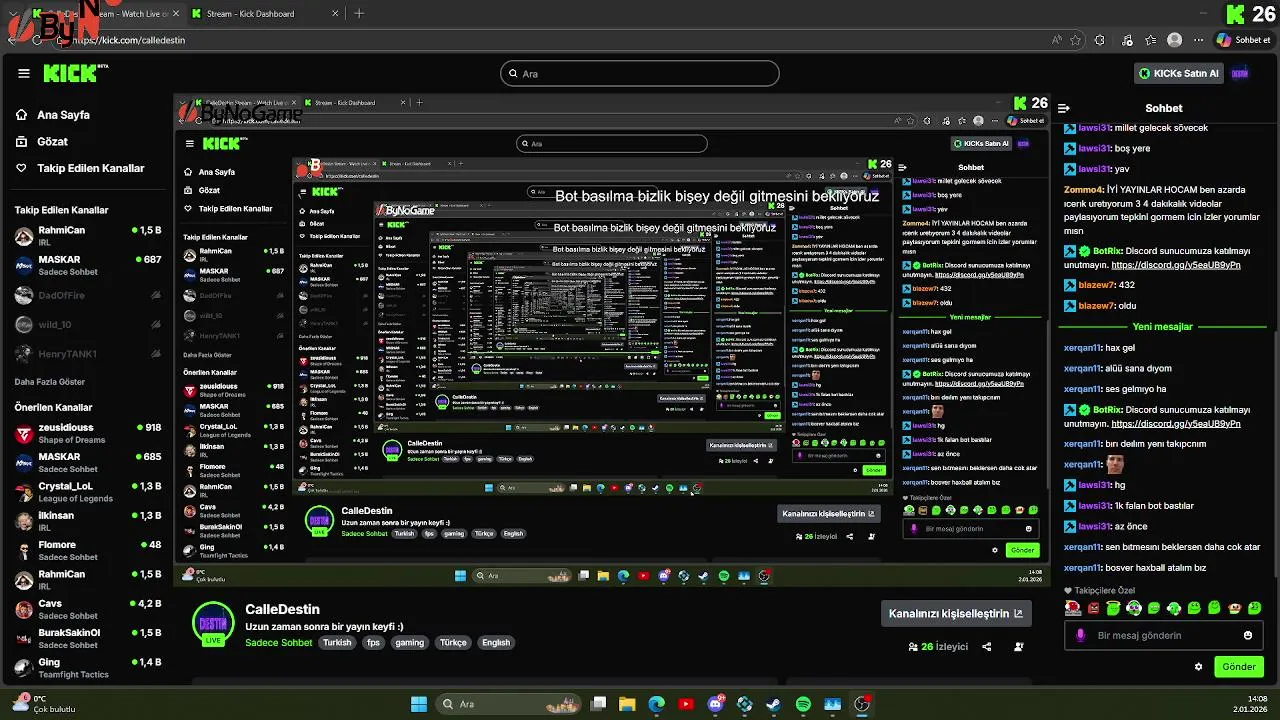Click the KICKs Satın Al button
This screenshot has width=1280, height=720.
click(x=1179, y=73)
